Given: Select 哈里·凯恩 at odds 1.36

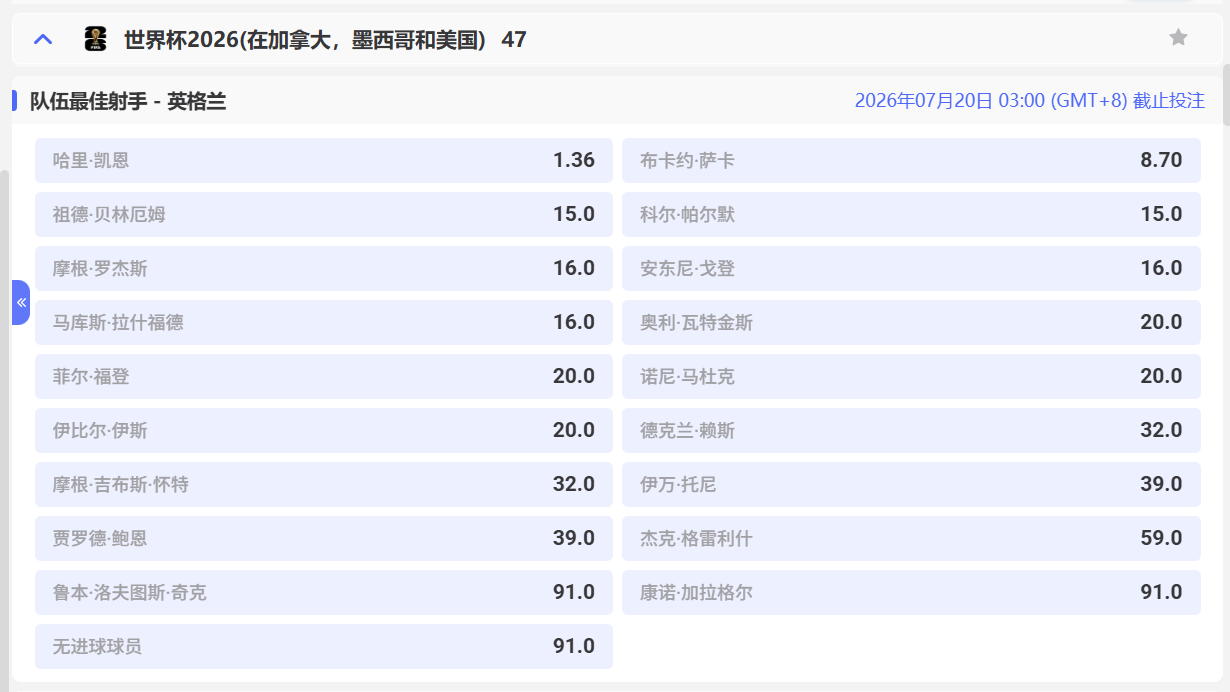Looking at the screenshot, I should [x=323, y=159].
